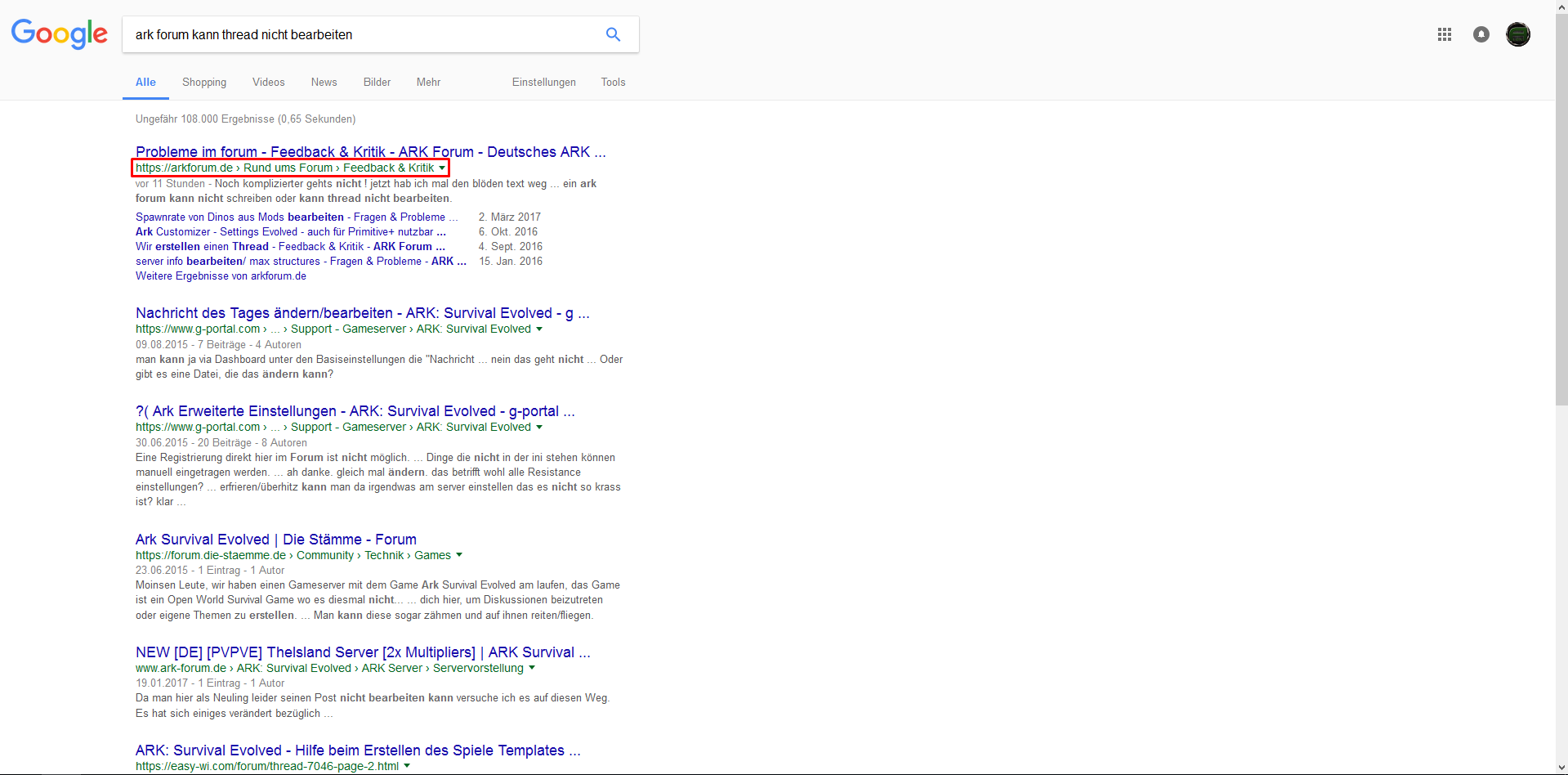
Task: Expand forum.die-staemme.de result dropdown arrow
Action: (x=459, y=555)
